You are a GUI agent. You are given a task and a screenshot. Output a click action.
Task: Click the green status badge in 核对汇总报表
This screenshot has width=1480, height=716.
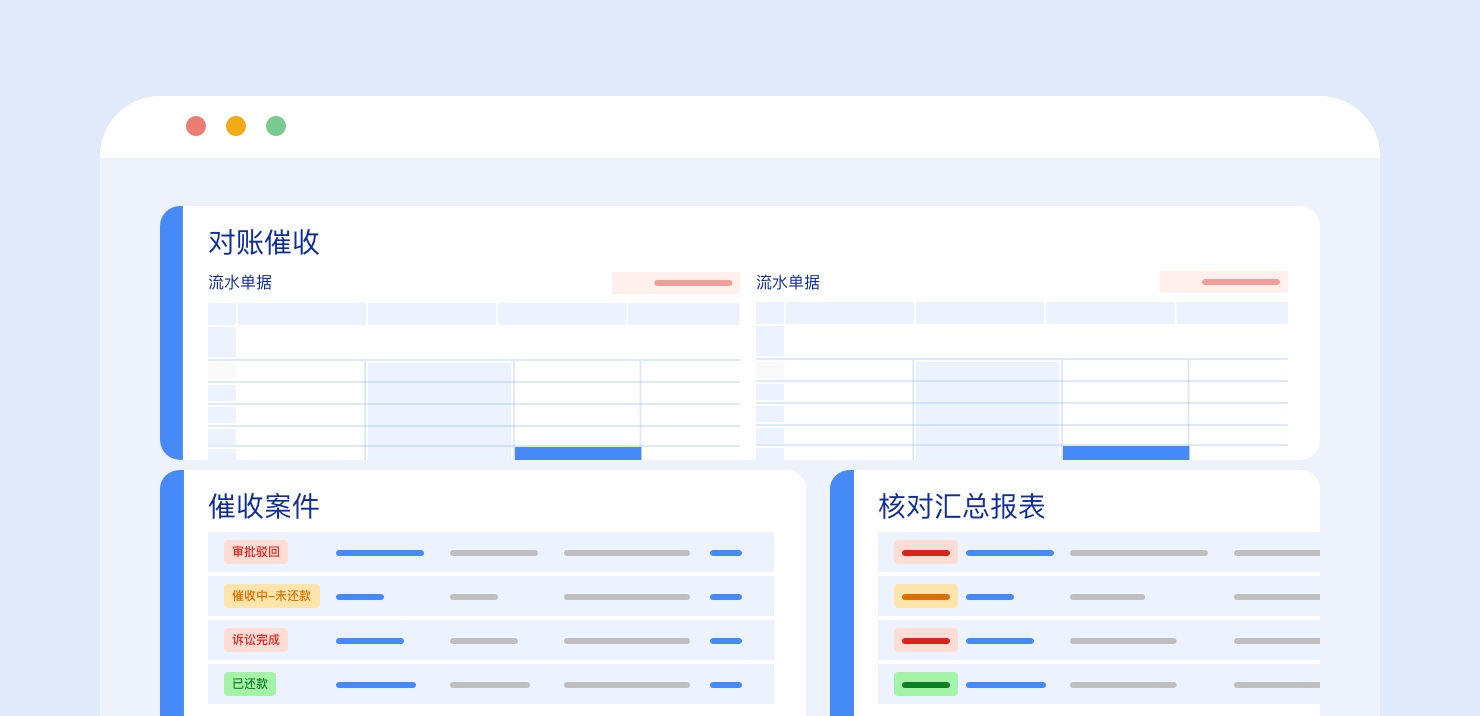[925, 685]
